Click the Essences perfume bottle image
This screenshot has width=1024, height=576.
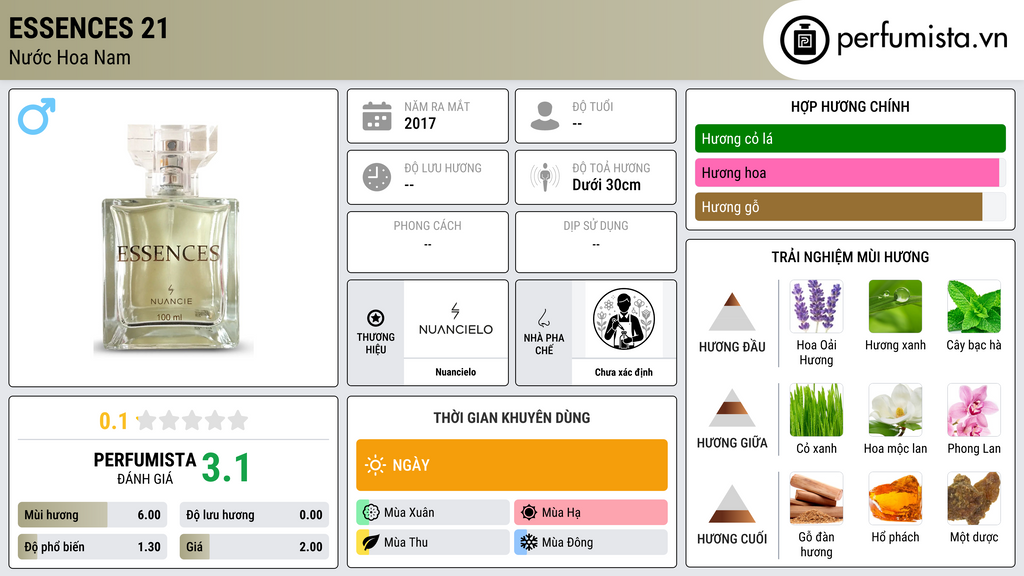[172, 240]
